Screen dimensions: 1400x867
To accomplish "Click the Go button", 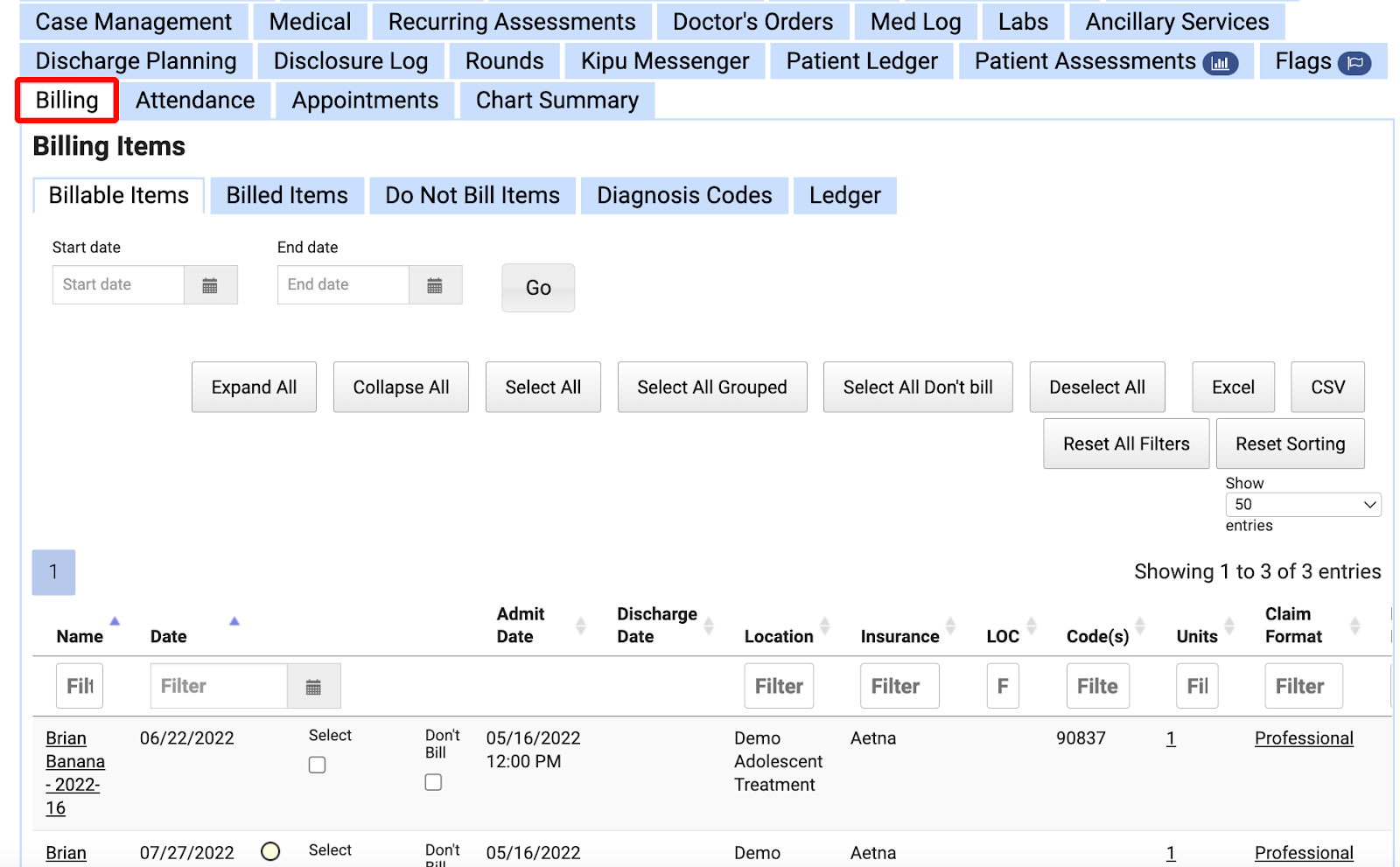I will [x=538, y=288].
